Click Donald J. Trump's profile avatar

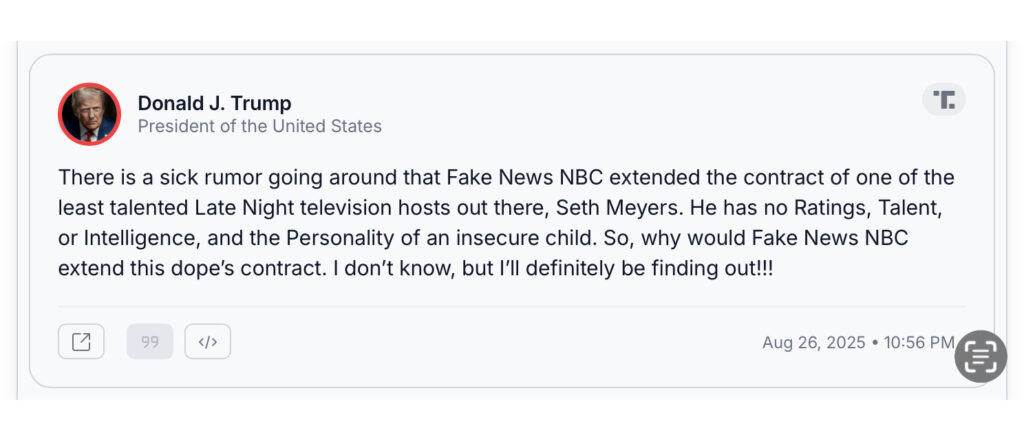[x=89, y=113]
